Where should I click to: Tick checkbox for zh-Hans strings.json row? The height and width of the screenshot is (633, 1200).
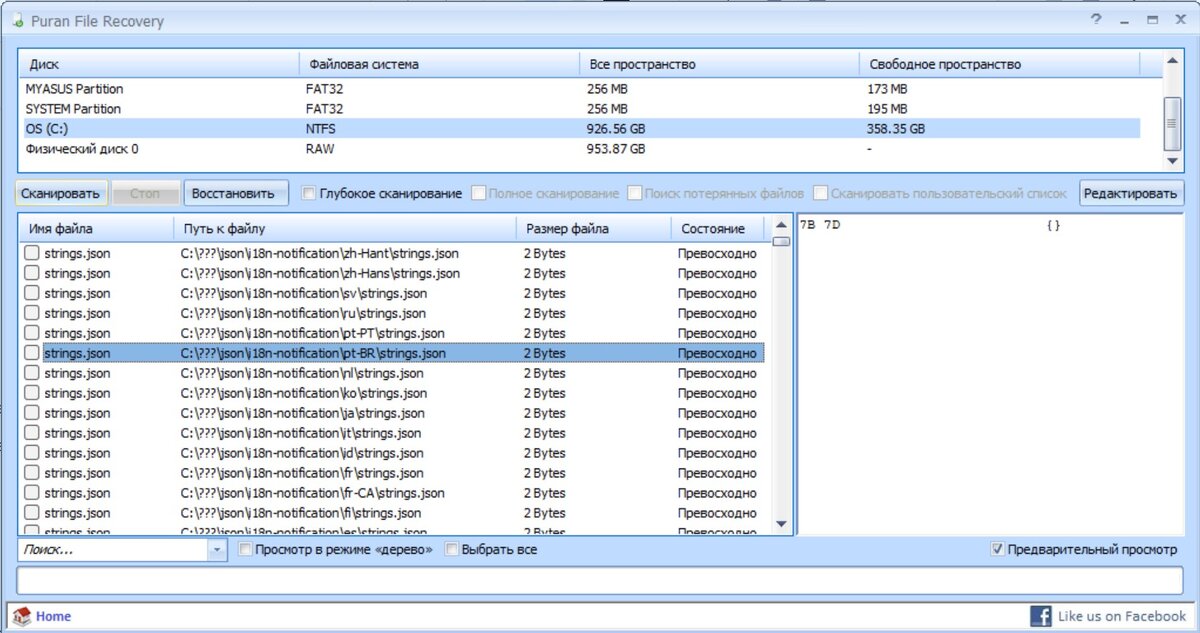tap(32, 273)
